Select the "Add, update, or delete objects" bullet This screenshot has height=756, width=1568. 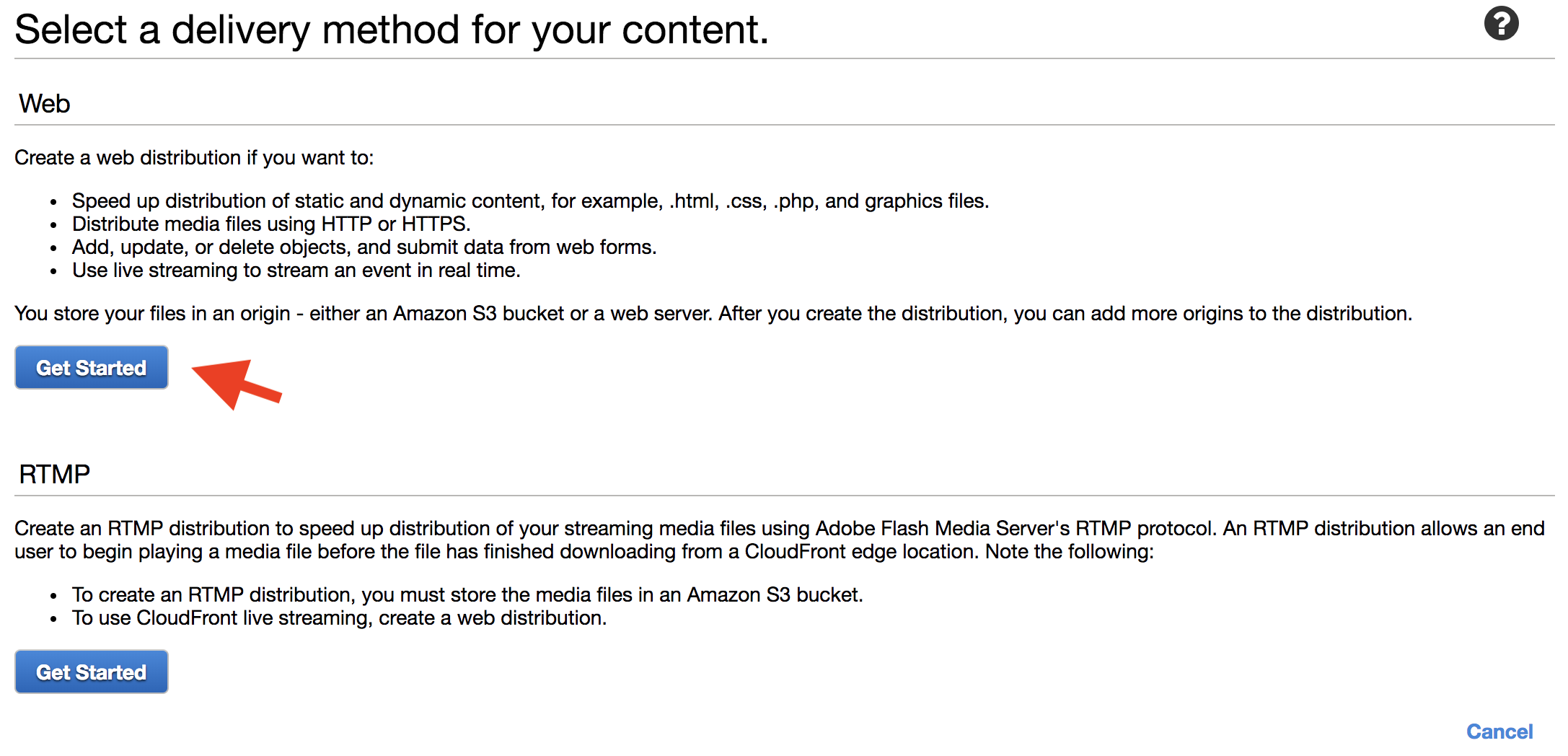click(364, 247)
